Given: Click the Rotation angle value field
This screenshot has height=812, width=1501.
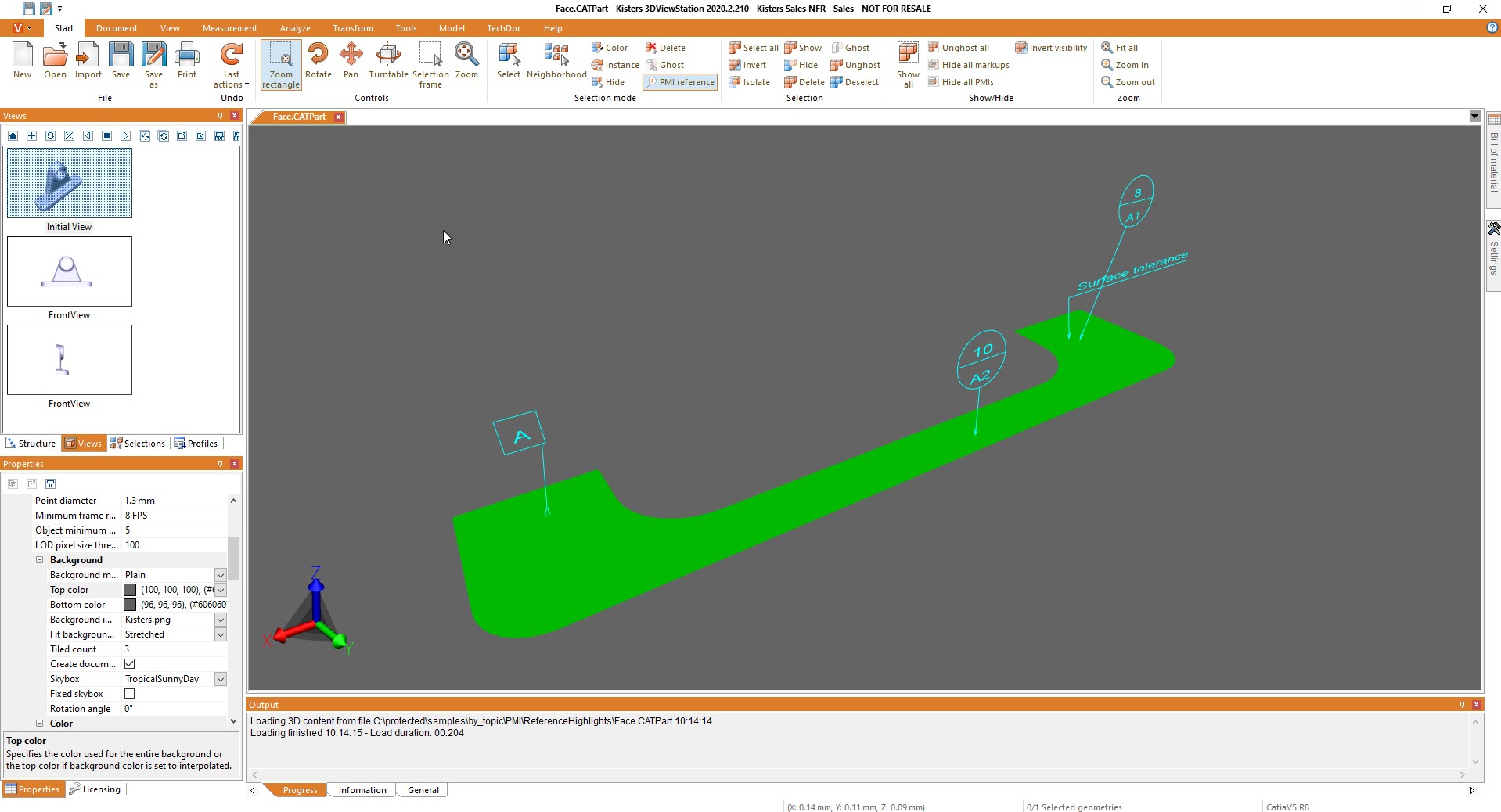Looking at the screenshot, I should coord(175,709).
